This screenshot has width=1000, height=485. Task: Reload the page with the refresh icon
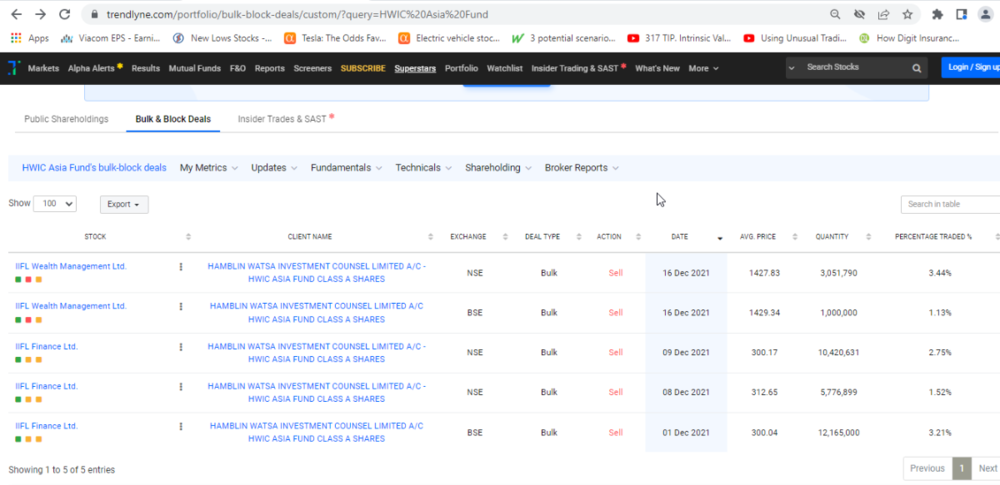(x=64, y=13)
